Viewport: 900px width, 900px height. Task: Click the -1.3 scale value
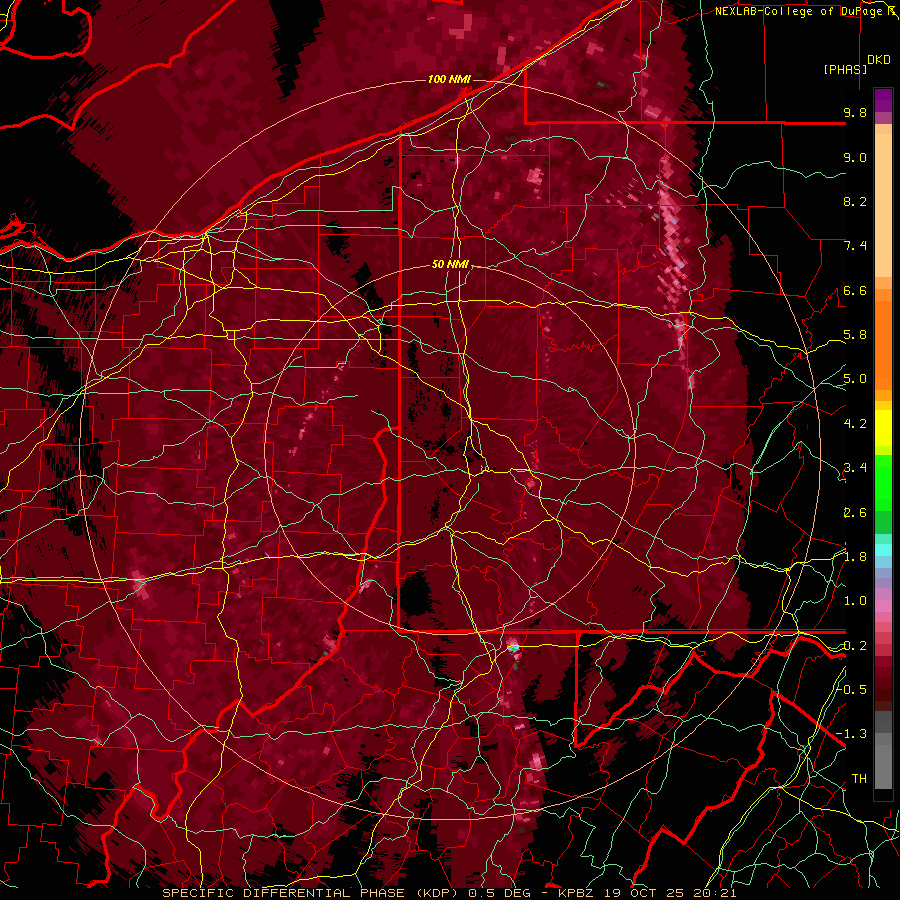(851, 734)
